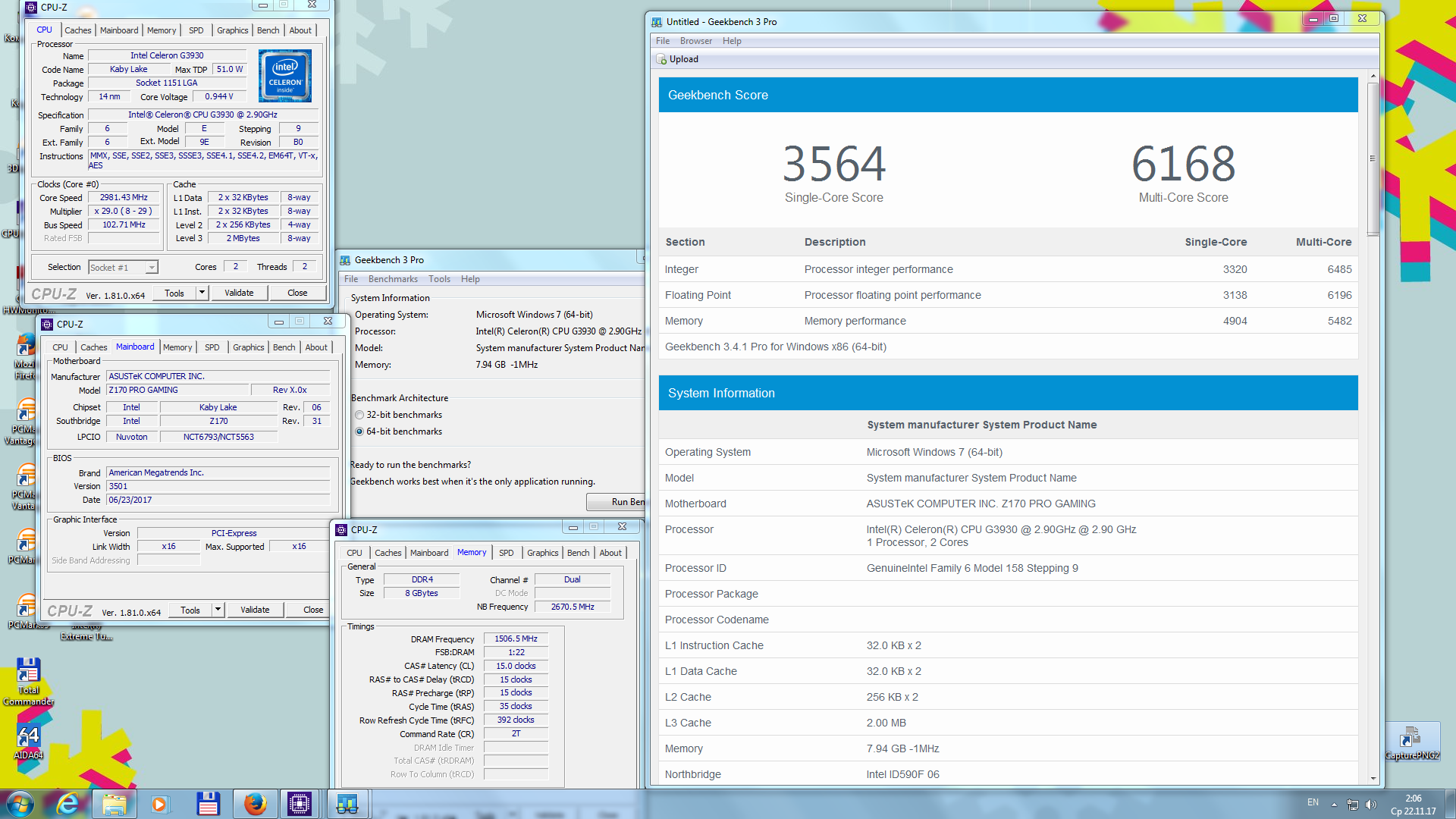
Task: Open the Windows Start menu orb
Action: (20, 803)
